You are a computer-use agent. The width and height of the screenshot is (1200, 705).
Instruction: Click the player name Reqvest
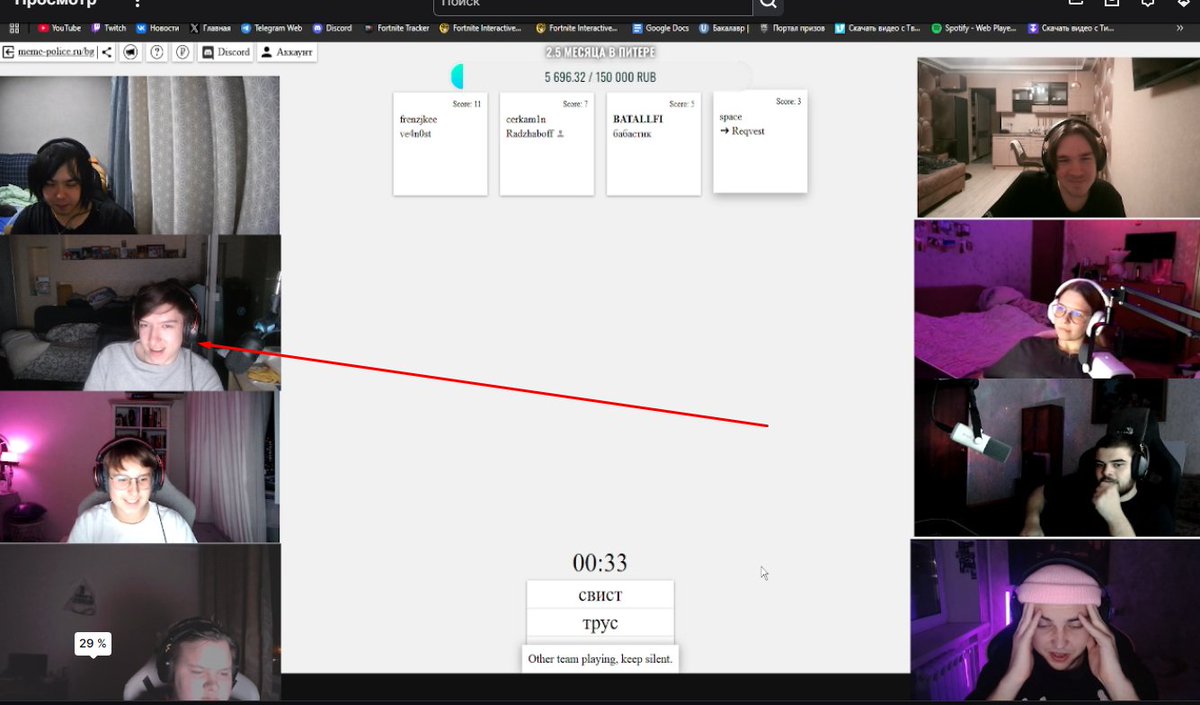(x=748, y=131)
